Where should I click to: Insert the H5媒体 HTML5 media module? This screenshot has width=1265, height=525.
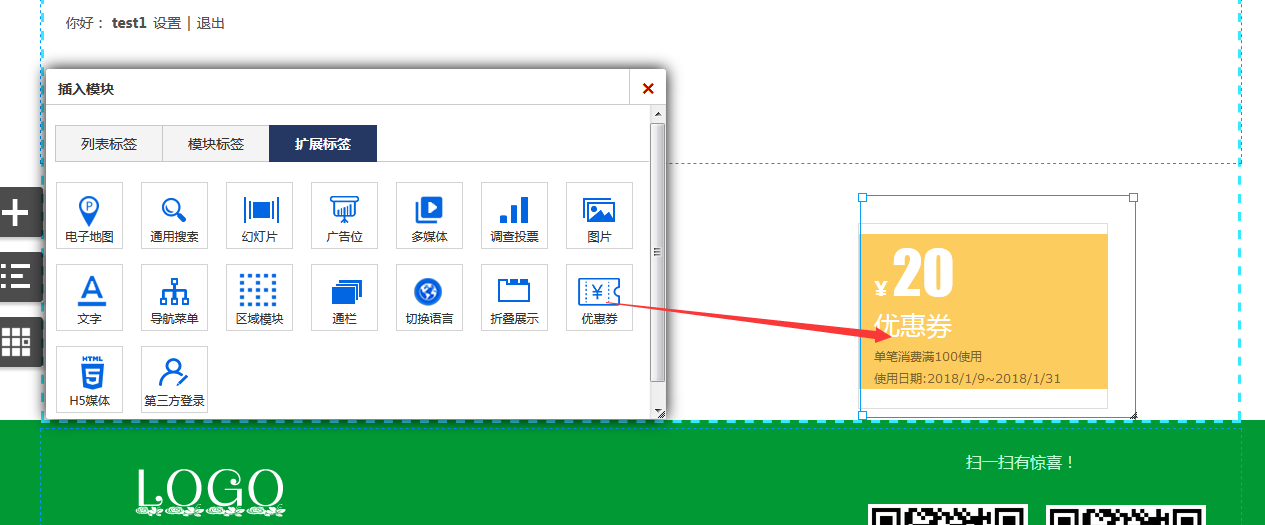click(x=89, y=379)
